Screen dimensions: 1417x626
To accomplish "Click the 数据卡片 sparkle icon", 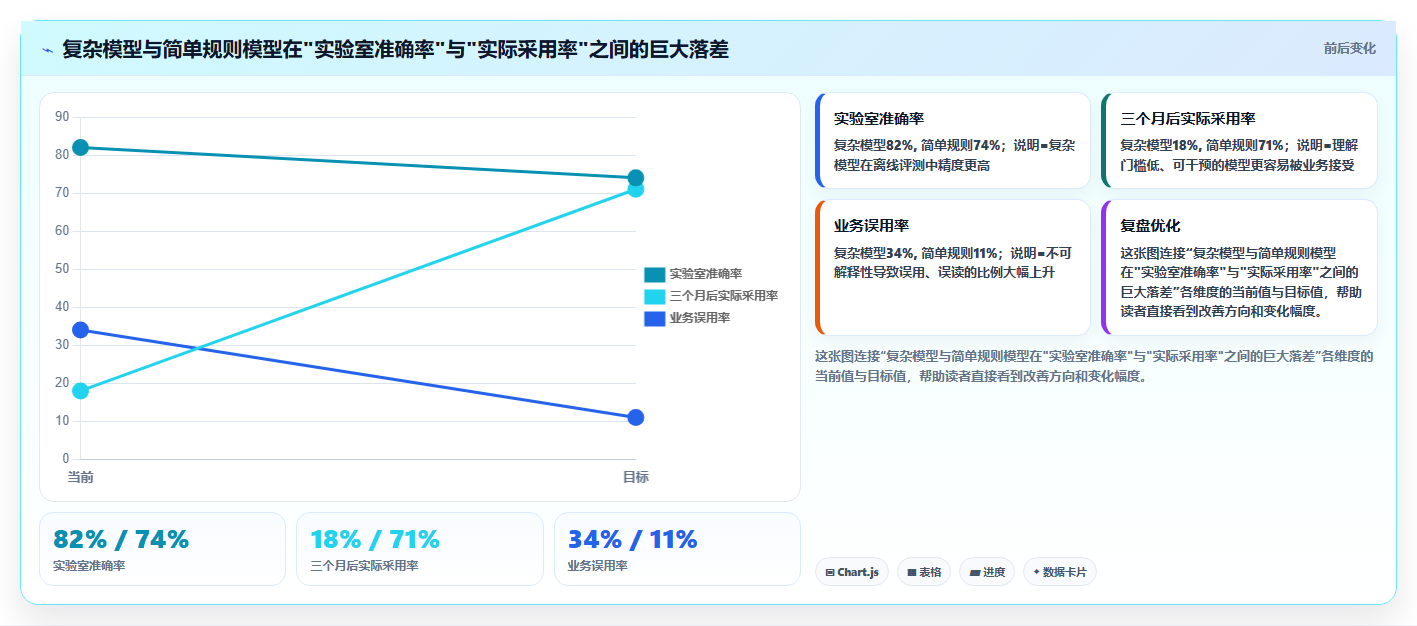I will (1037, 573).
